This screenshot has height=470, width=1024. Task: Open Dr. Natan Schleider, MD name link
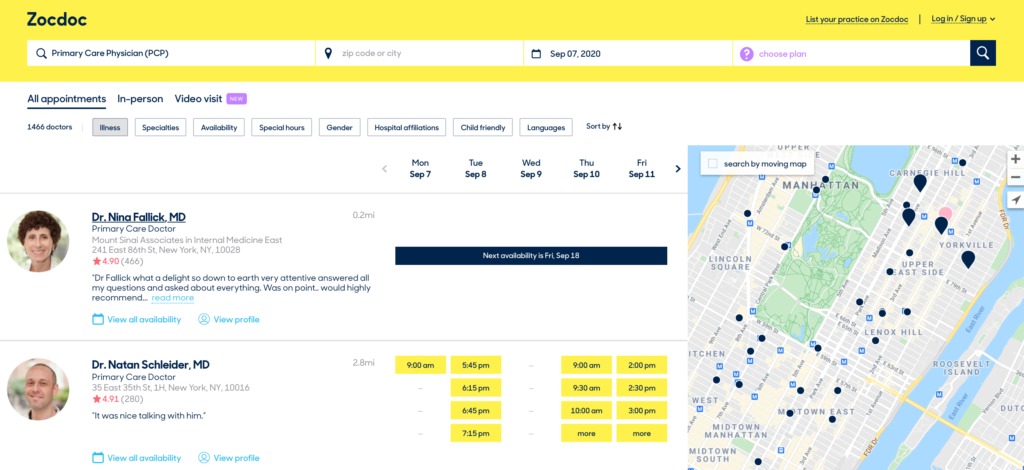coord(151,365)
